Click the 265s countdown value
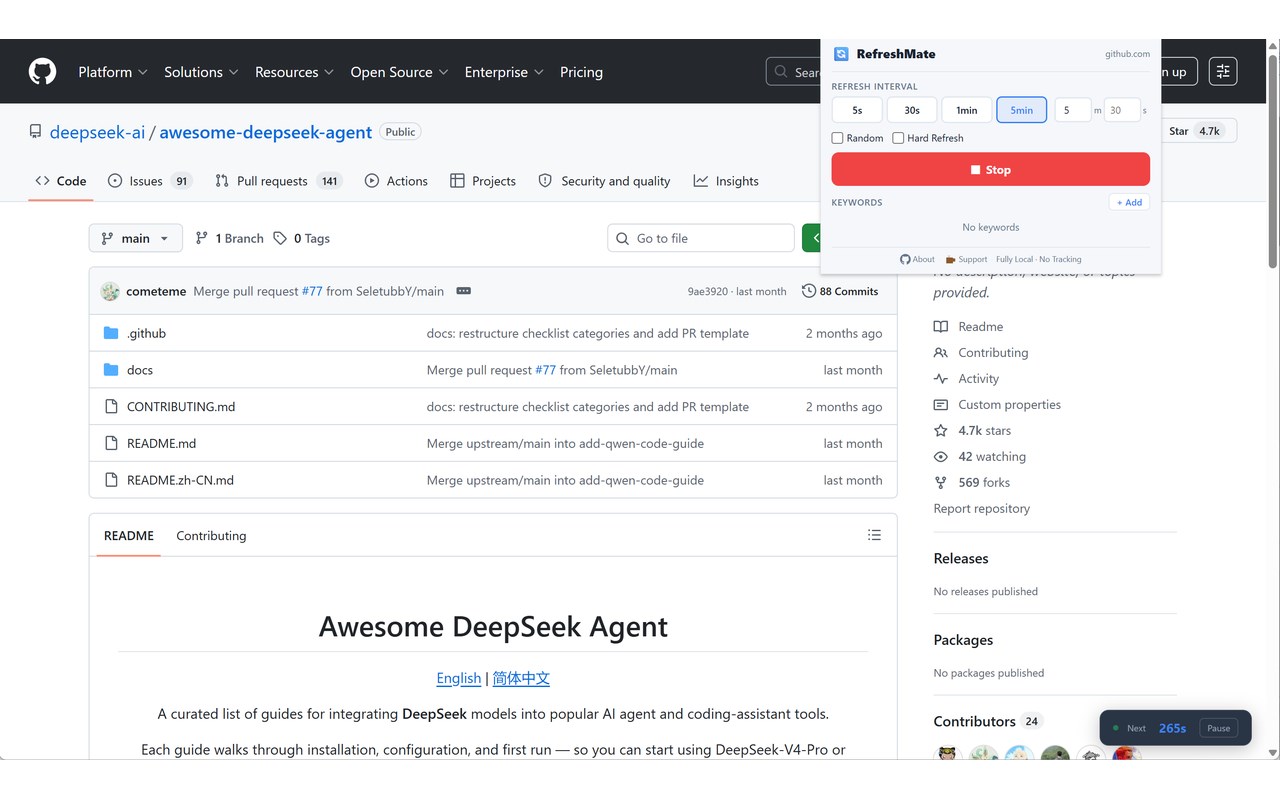This screenshot has width=1280, height=800. [1172, 728]
